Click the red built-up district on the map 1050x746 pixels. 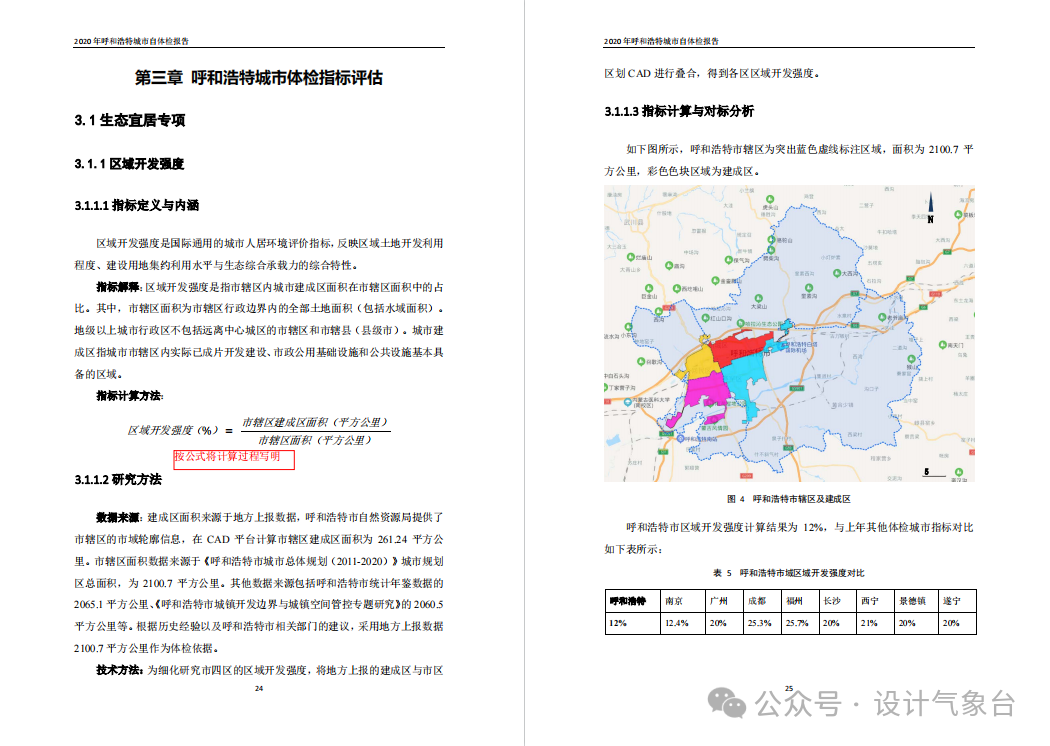point(737,350)
